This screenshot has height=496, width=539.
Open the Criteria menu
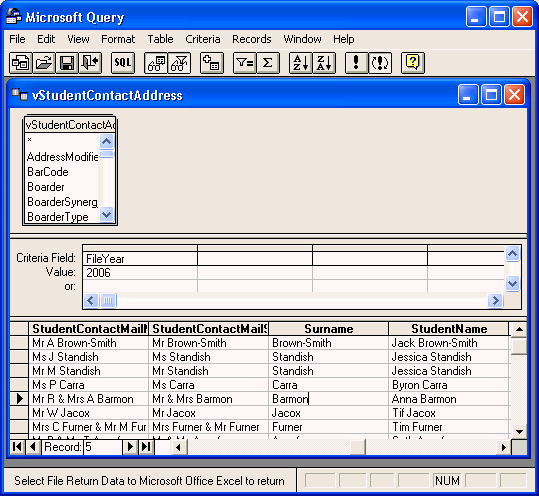coord(202,39)
